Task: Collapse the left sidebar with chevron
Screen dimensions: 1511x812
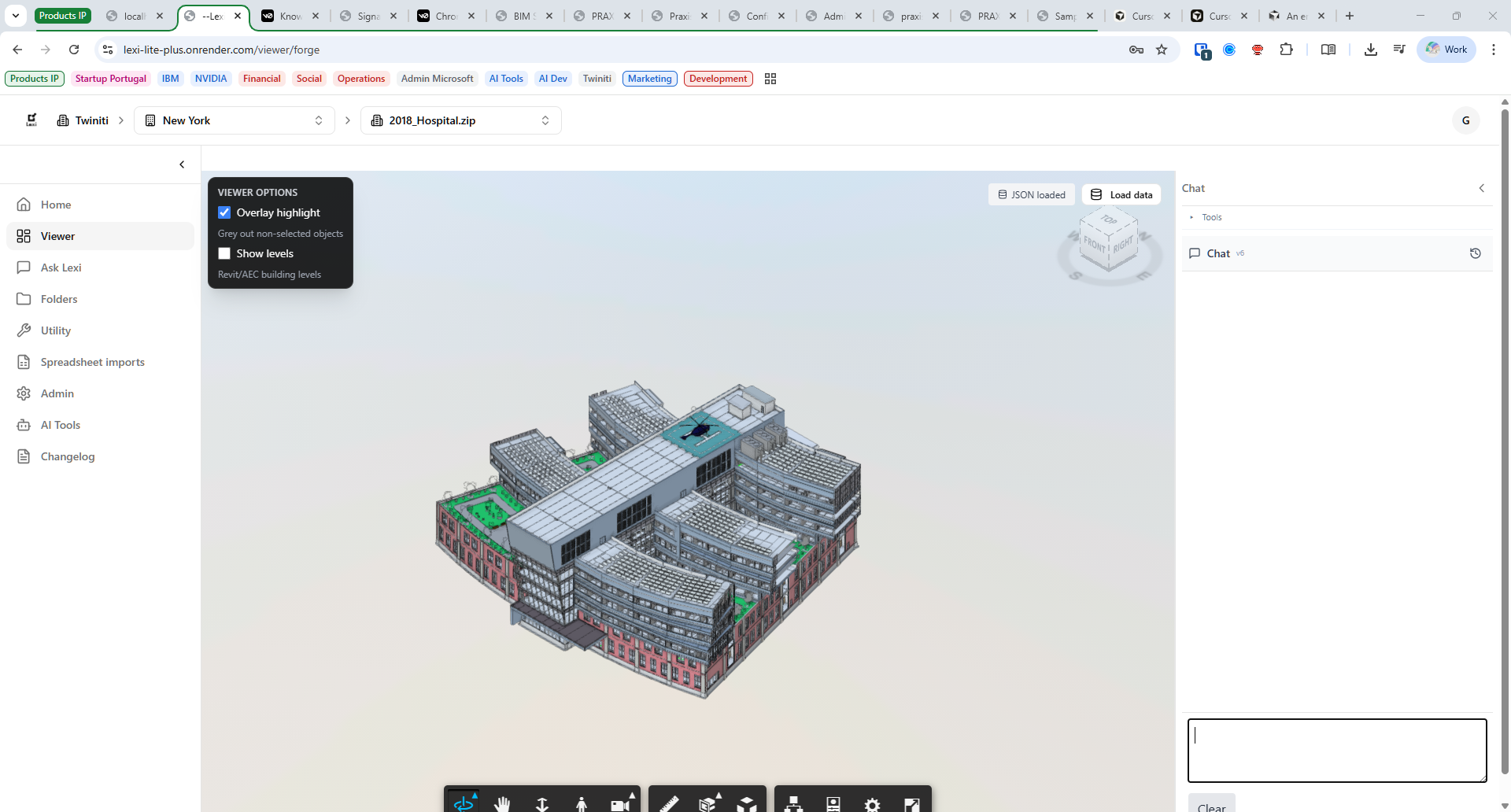Action: pyautogui.click(x=182, y=164)
